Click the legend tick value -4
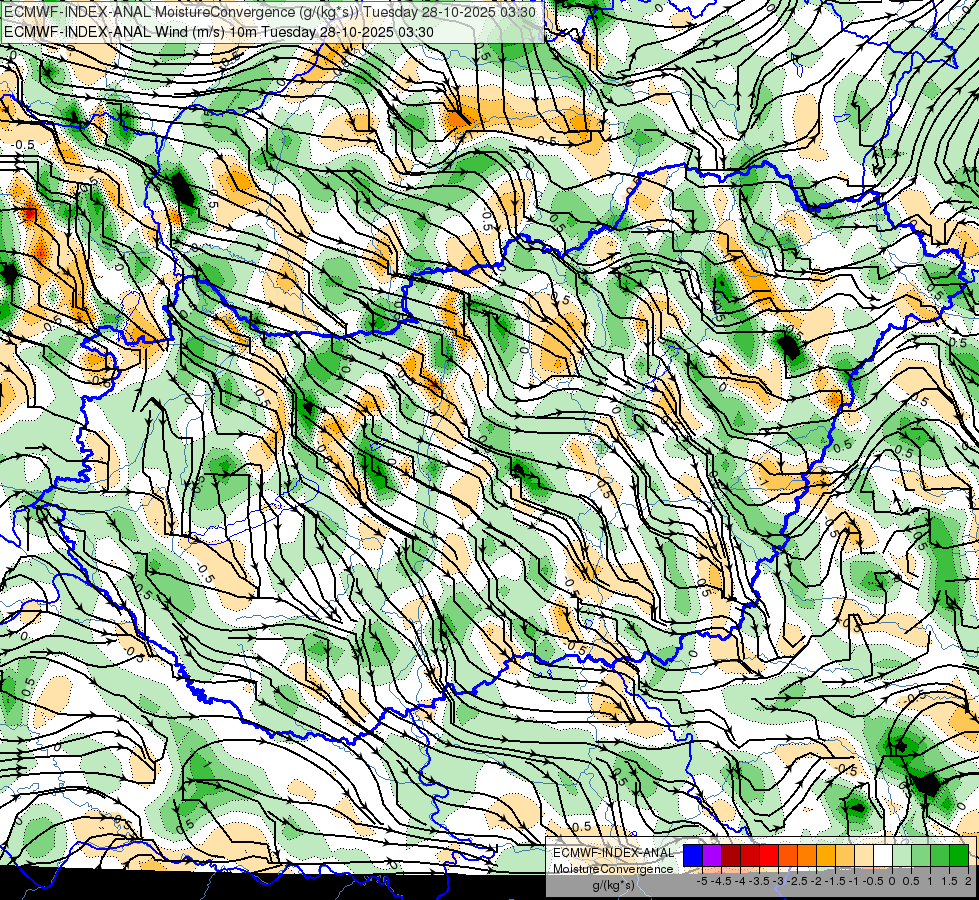This screenshot has height=900, width=979. point(740,881)
